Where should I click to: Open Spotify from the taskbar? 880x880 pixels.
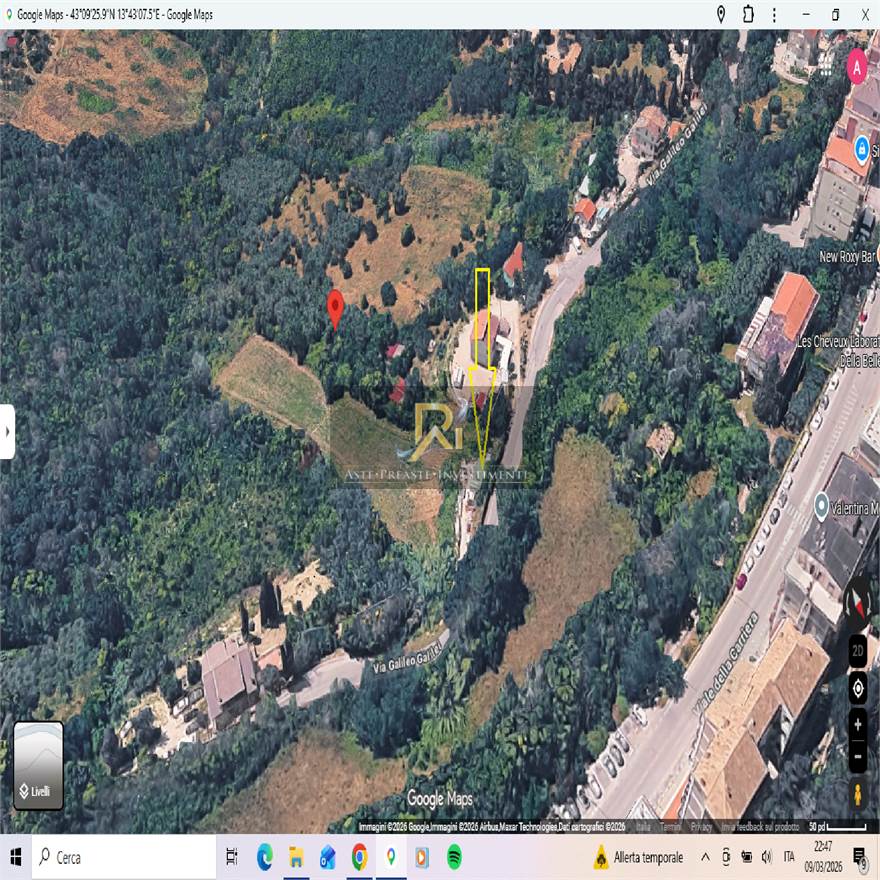point(453,857)
